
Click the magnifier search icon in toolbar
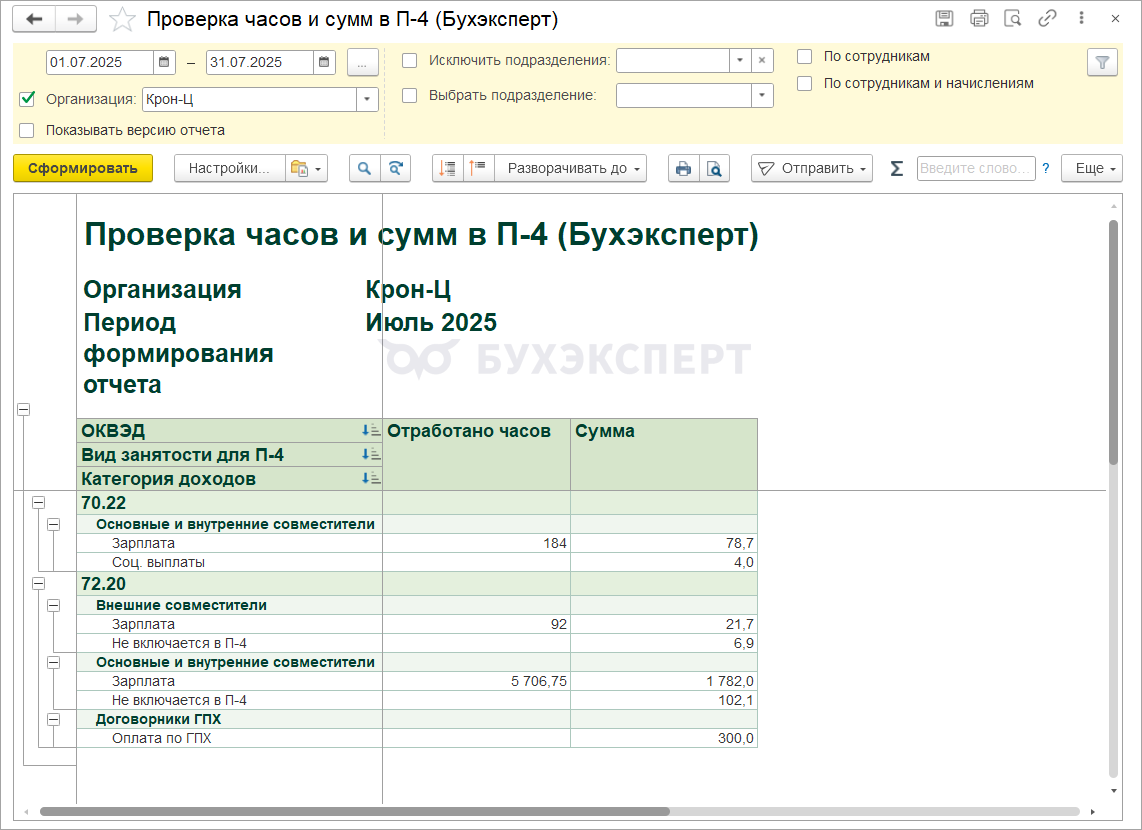pyautogui.click(x=364, y=169)
